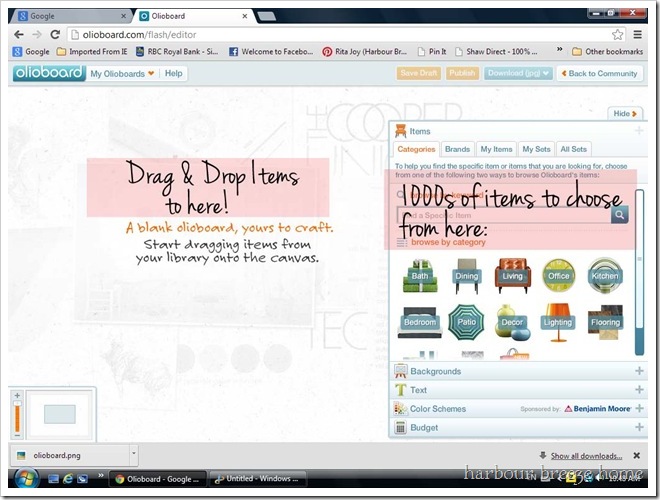This screenshot has height=500, width=660.
Task: Click the Find a Specific Item field
Action: 504,215
